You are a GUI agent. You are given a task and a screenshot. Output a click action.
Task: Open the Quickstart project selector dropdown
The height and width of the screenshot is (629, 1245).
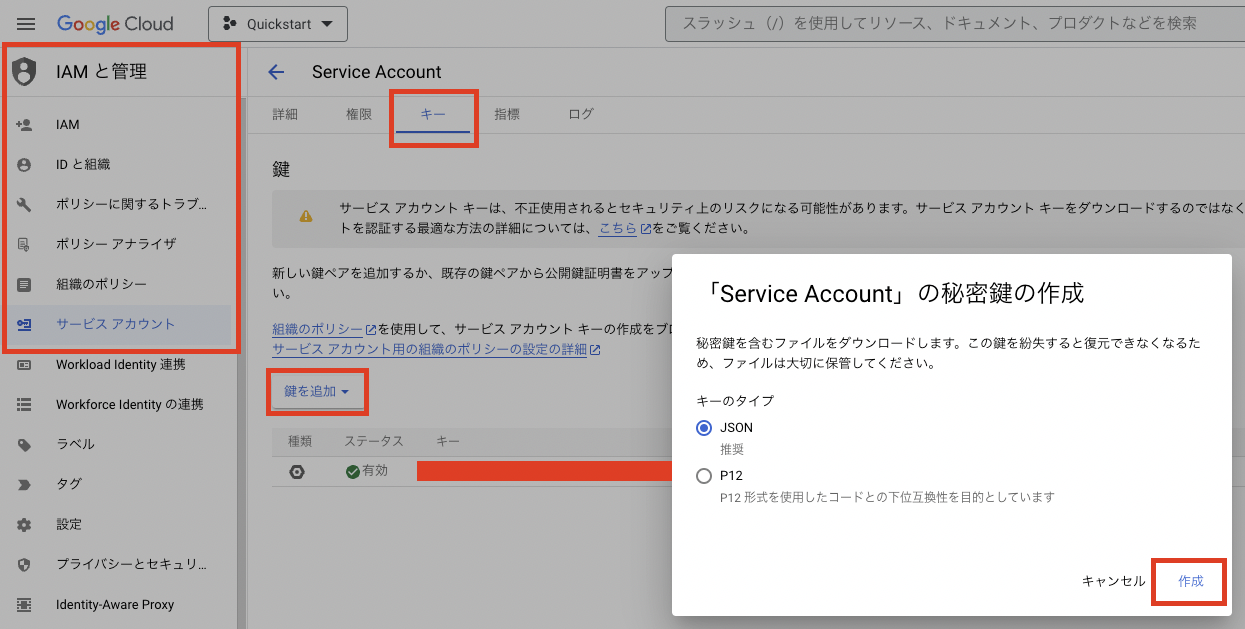278,24
